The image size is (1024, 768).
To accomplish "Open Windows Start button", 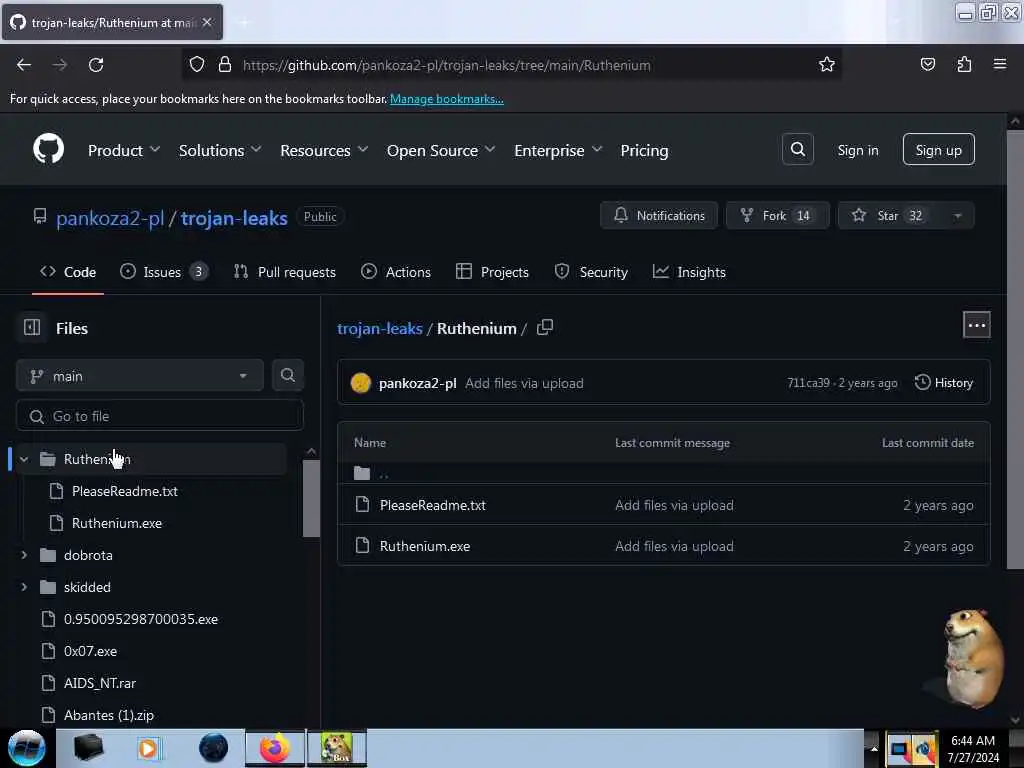I will (x=27, y=748).
